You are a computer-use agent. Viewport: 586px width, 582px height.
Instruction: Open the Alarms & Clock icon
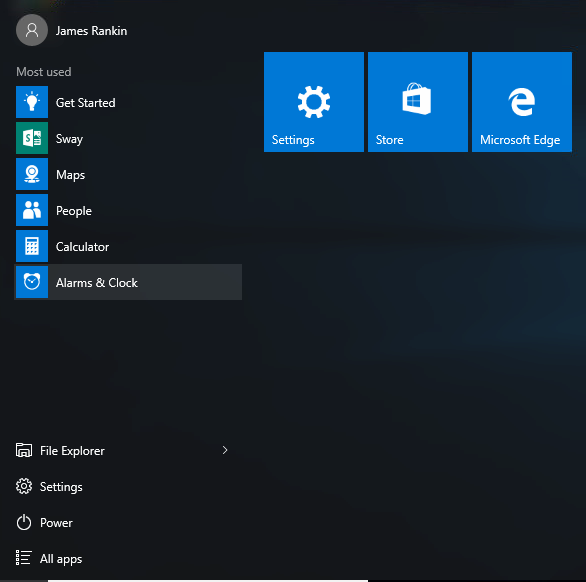coord(32,282)
